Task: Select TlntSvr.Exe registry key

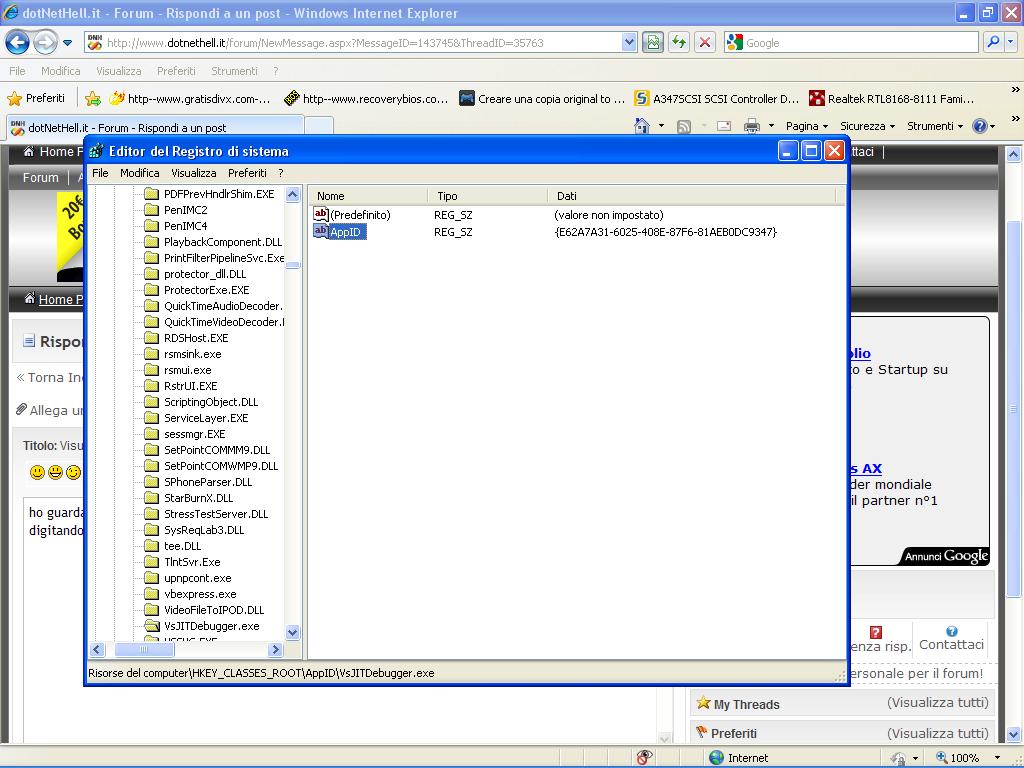Action: point(192,562)
